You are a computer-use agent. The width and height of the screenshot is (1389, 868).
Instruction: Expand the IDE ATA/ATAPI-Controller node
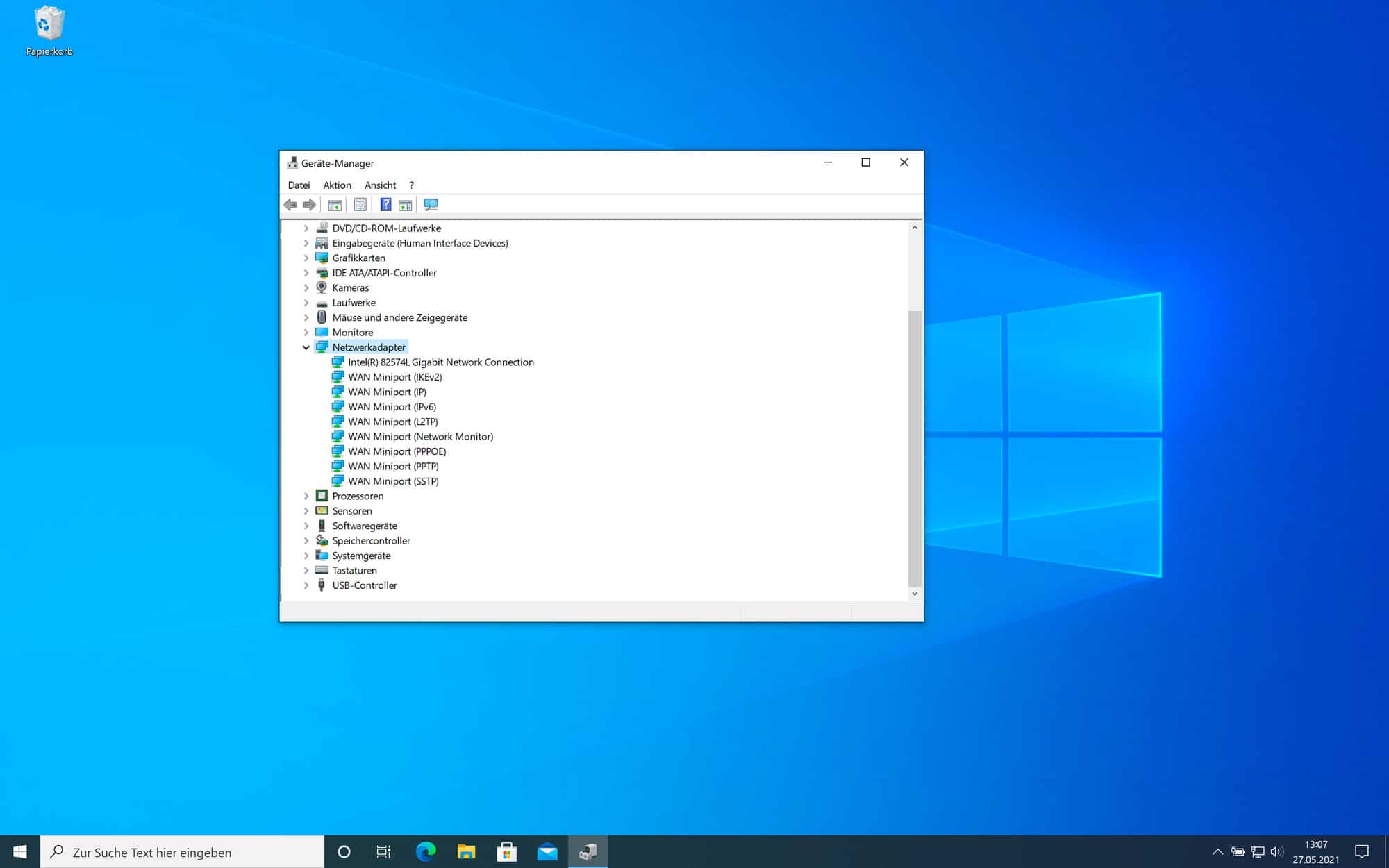[306, 273]
